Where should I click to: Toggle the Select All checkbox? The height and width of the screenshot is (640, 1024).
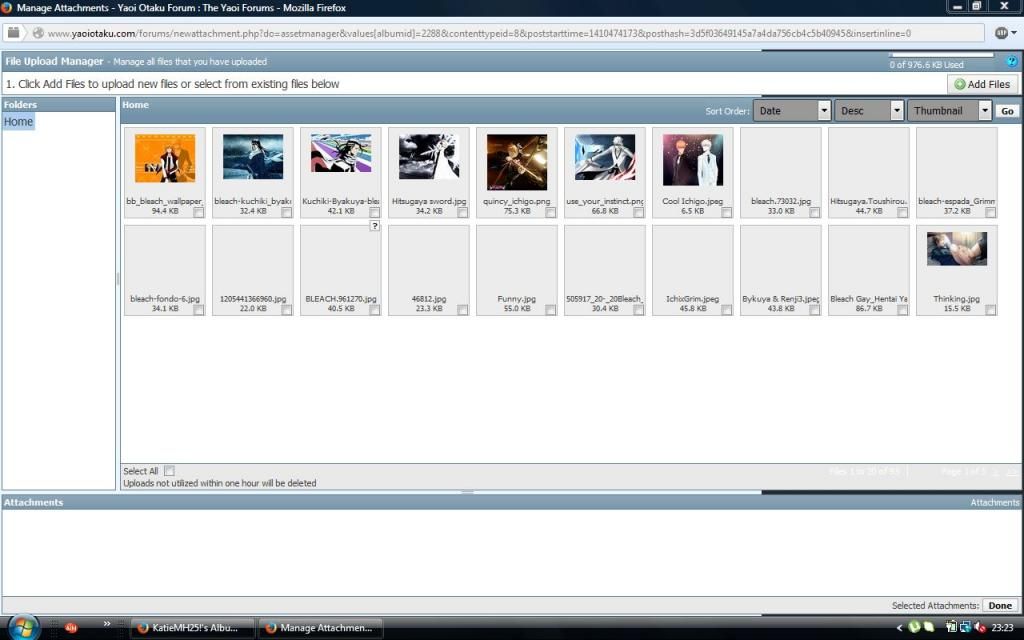coord(170,471)
